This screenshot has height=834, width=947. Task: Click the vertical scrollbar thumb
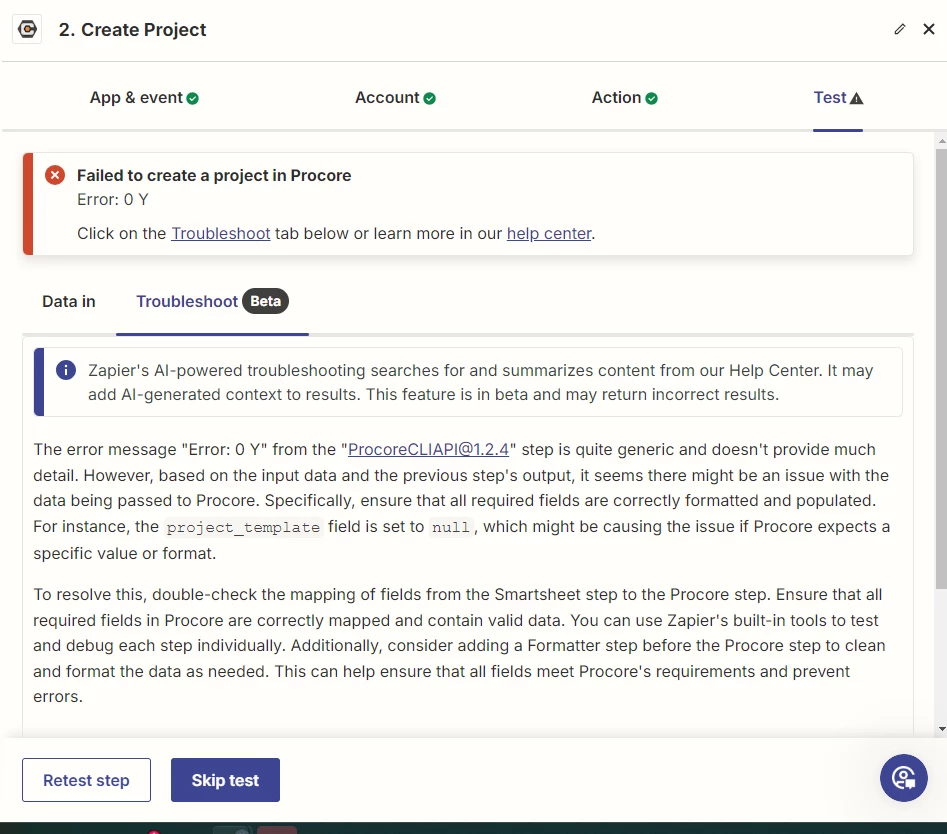941,368
